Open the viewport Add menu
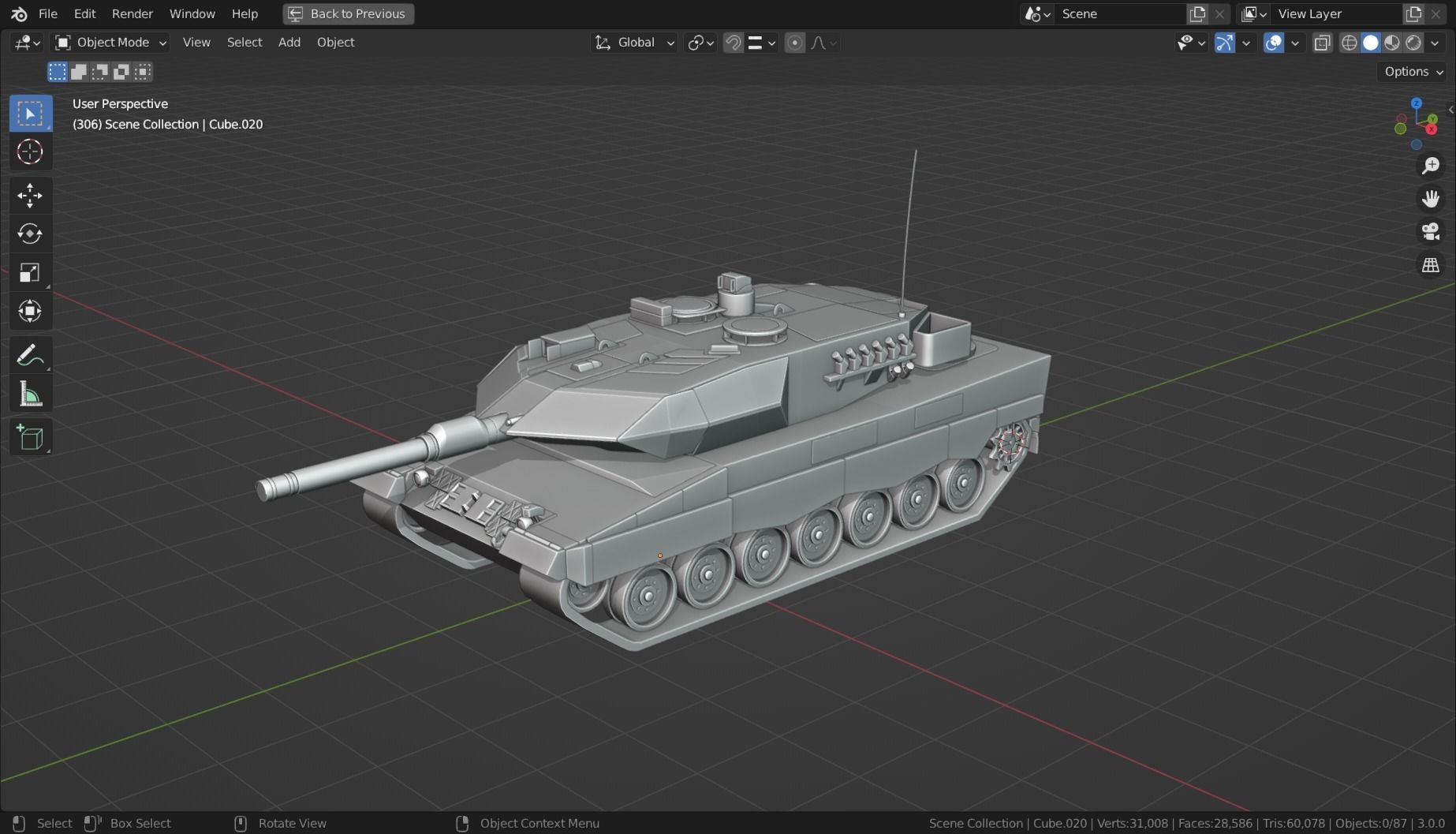Screen dimensions: 1456x834 [289, 43]
